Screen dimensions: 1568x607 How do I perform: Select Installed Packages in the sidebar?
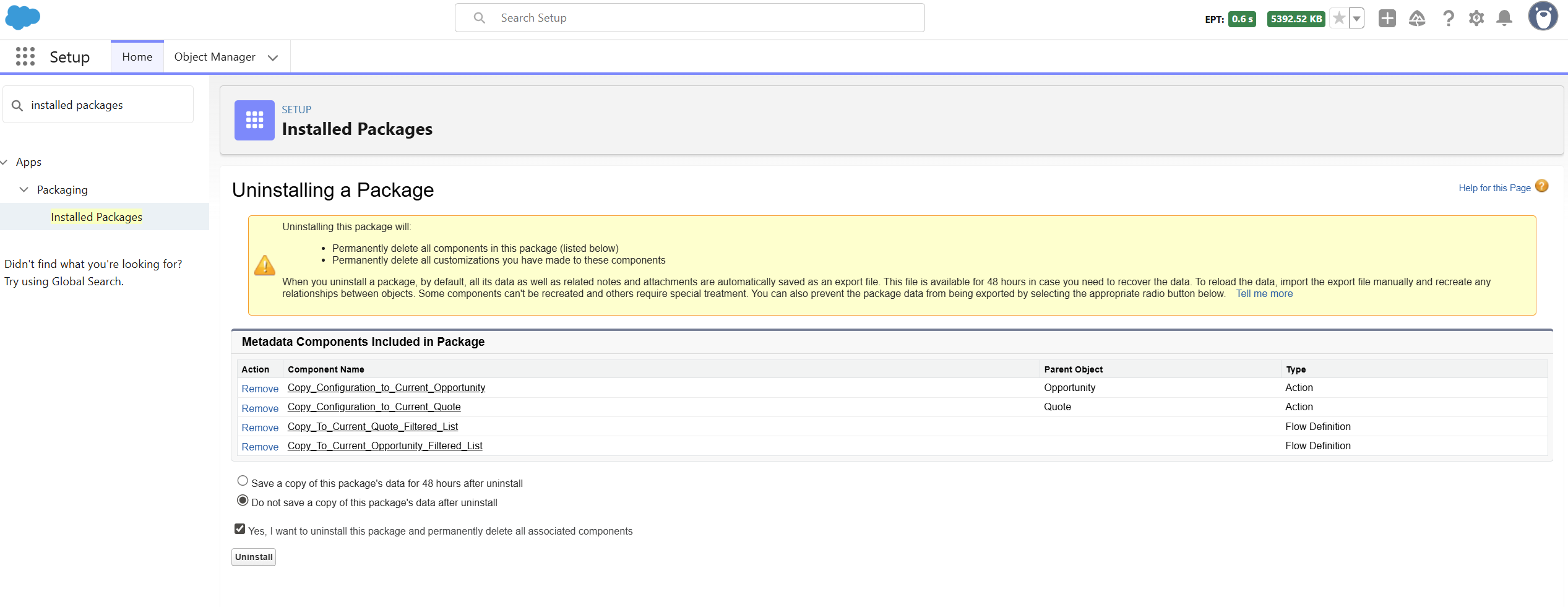coord(97,217)
